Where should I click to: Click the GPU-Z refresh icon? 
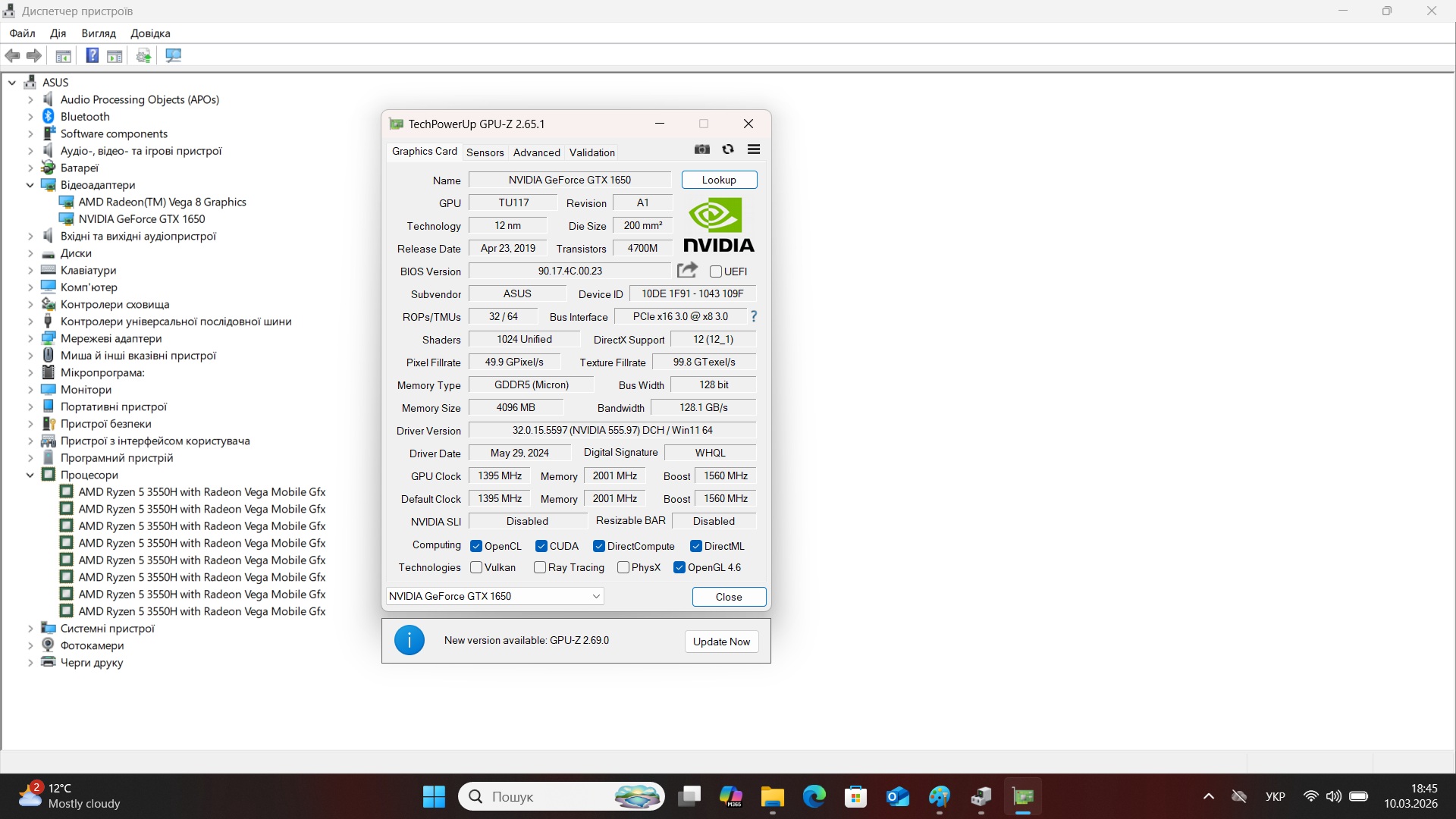(728, 149)
